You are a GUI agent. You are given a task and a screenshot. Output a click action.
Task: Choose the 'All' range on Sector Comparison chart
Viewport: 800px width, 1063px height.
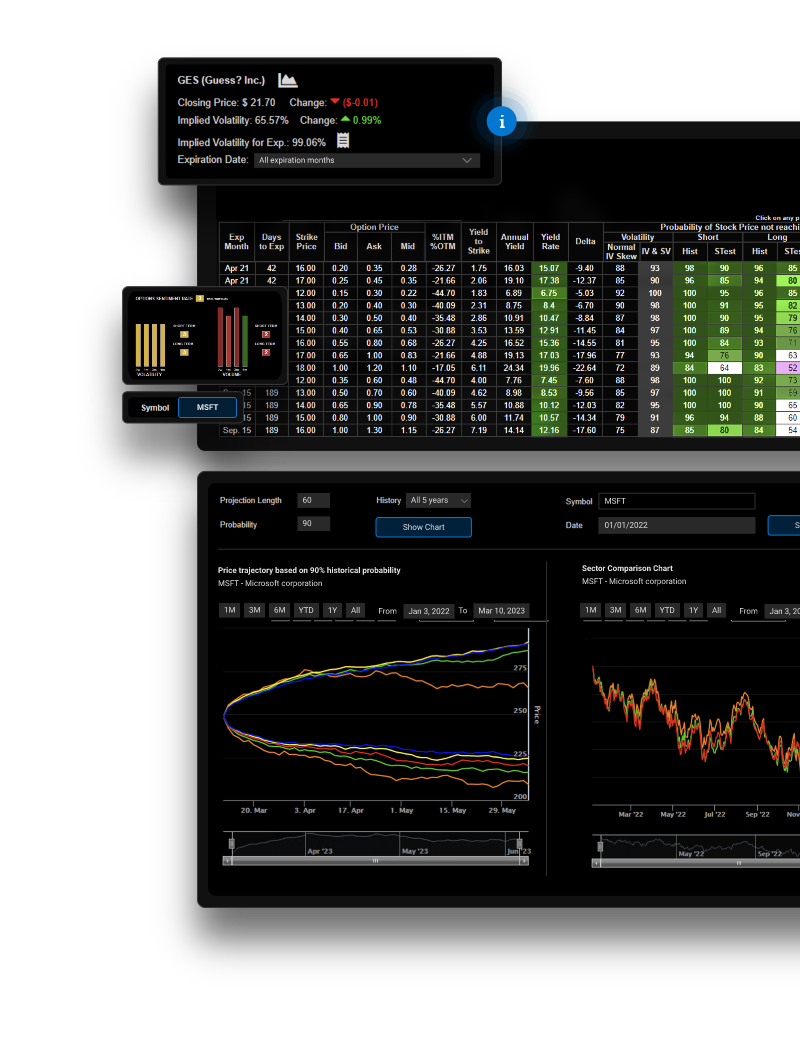(x=716, y=610)
